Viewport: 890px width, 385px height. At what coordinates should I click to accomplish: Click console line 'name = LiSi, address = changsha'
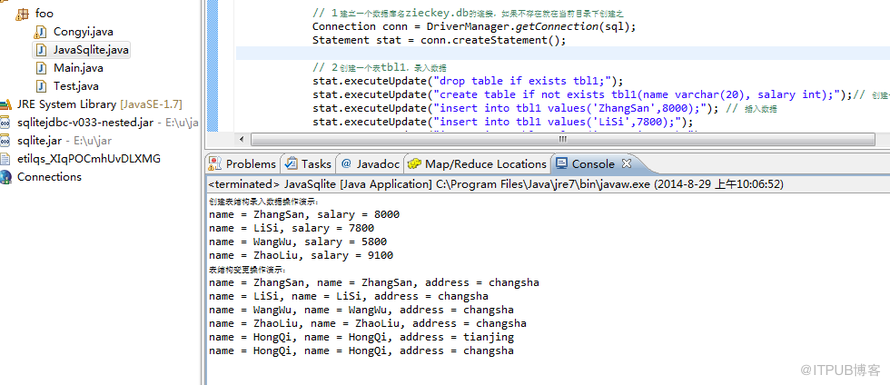(349, 296)
